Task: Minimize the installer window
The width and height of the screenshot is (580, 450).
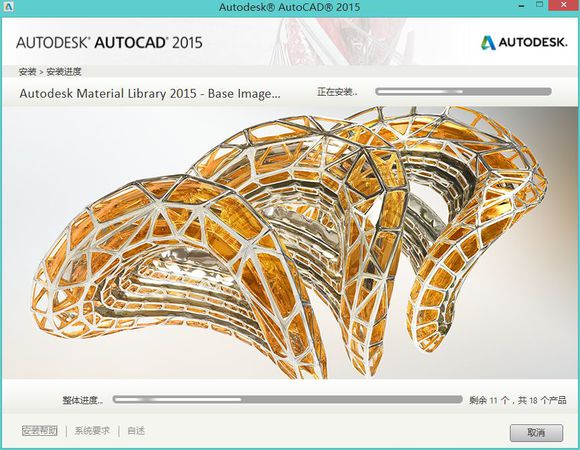Action: 522,6
